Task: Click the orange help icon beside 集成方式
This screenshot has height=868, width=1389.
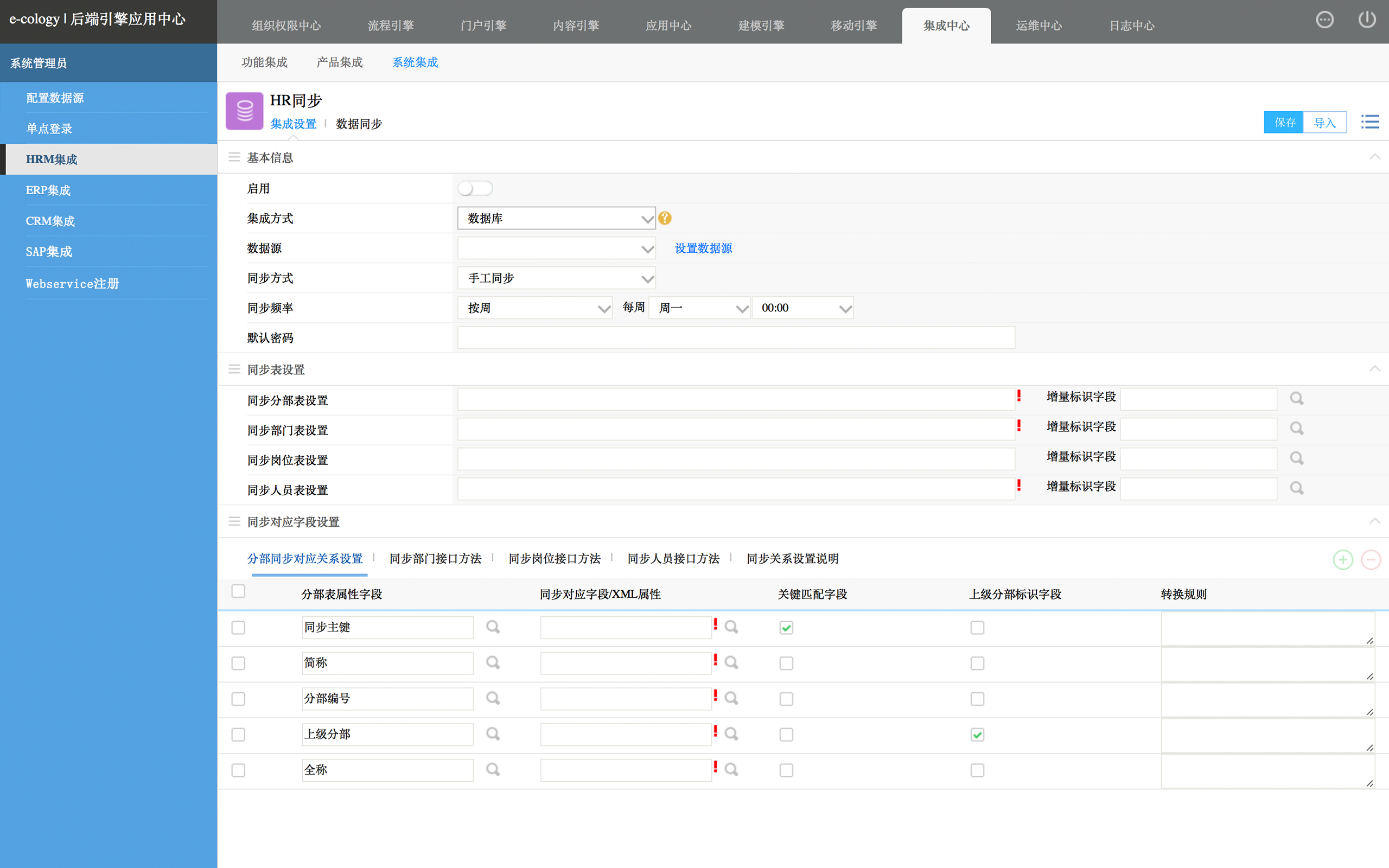Action: pos(665,218)
